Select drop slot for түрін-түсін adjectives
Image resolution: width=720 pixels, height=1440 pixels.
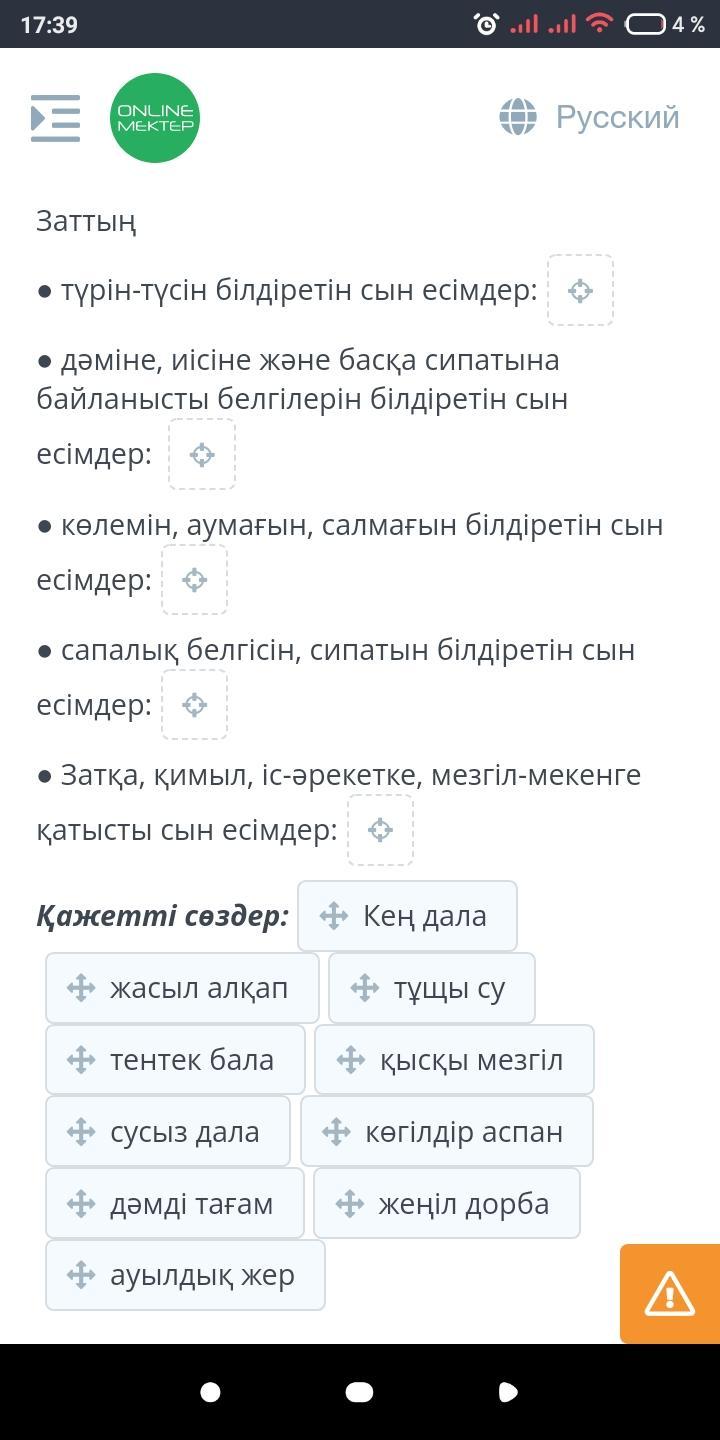[x=580, y=290]
